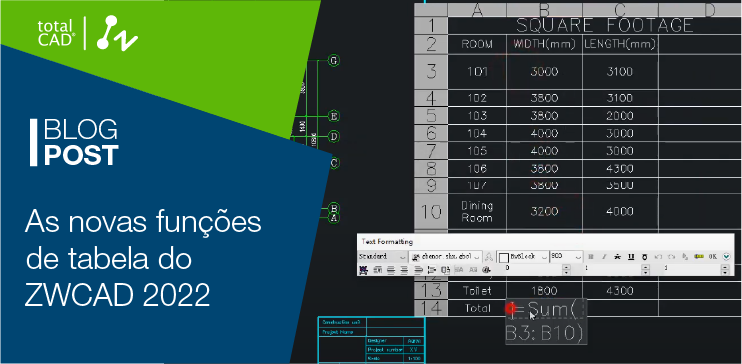
Task: Click the Stack fraction icon
Action: [685, 257]
